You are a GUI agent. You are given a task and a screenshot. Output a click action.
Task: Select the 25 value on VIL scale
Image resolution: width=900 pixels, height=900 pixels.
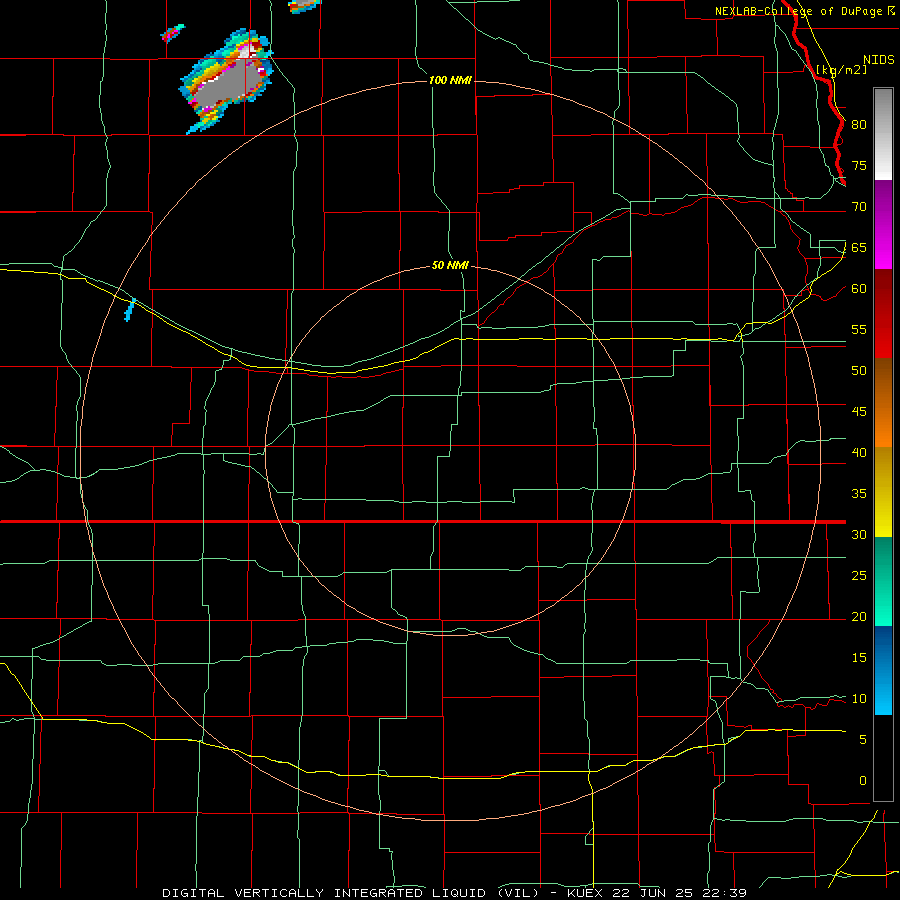tap(859, 576)
